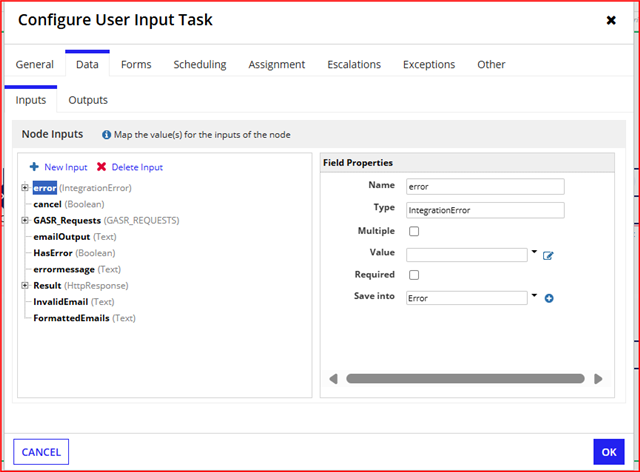Image resolution: width=640 pixels, height=472 pixels.
Task: Select the cancel (Boolean) input
Action: point(69,204)
